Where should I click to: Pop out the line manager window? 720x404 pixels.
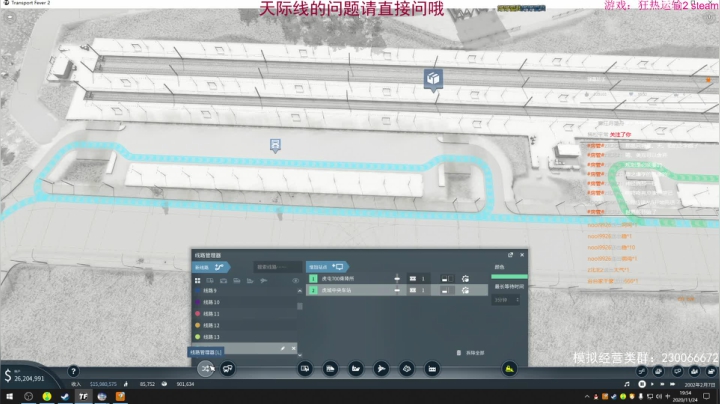510,255
